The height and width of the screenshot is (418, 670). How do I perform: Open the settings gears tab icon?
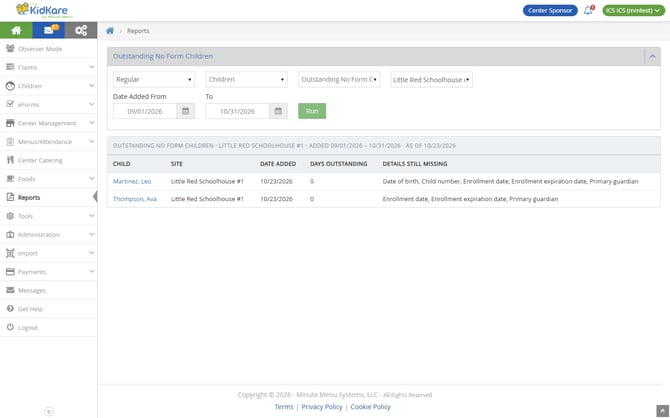pyautogui.click(x=81, y=30)
